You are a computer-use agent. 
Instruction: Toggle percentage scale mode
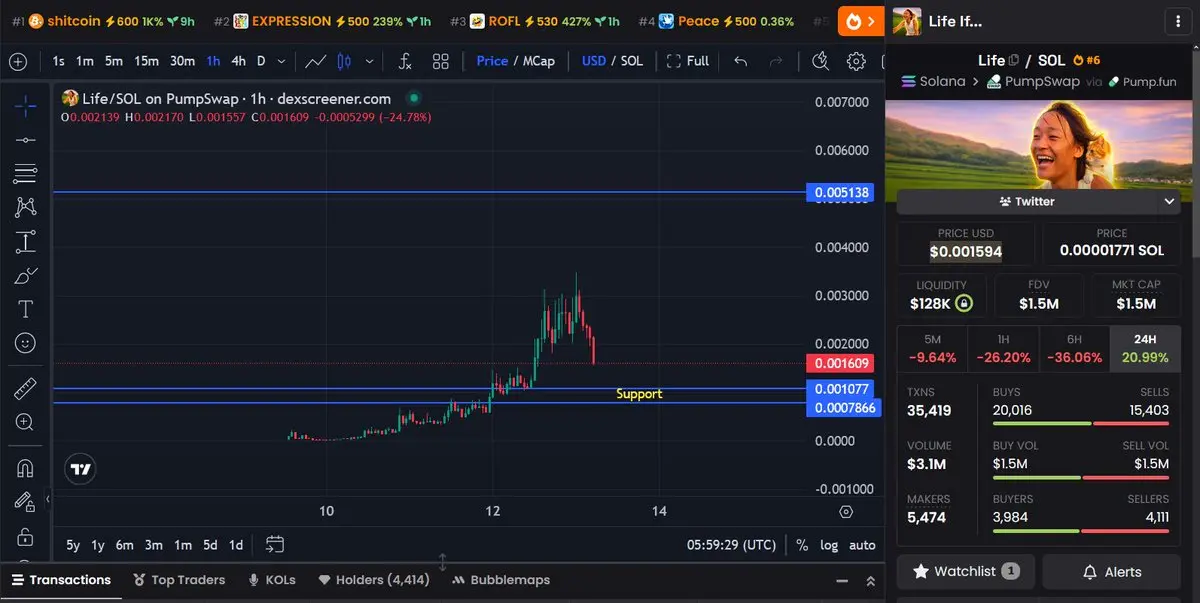point(802,545)
